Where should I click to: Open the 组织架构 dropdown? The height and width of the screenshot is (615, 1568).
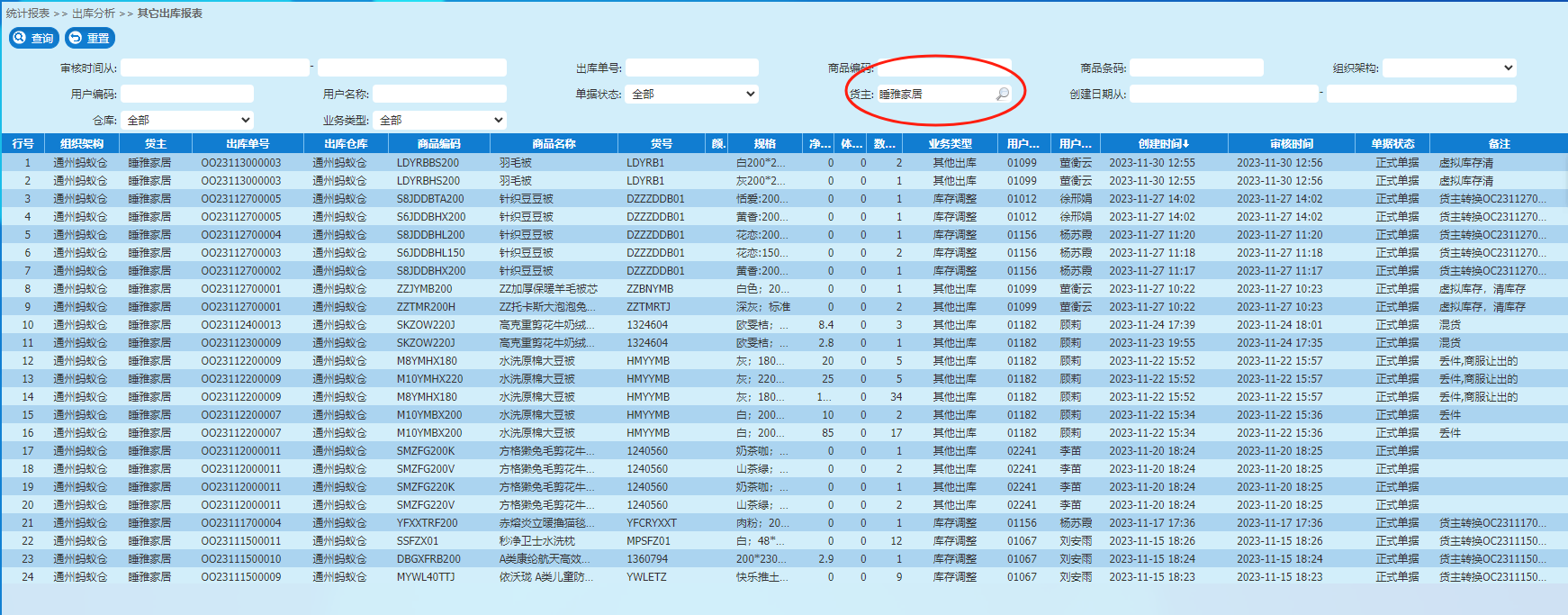pos(1449,68)
